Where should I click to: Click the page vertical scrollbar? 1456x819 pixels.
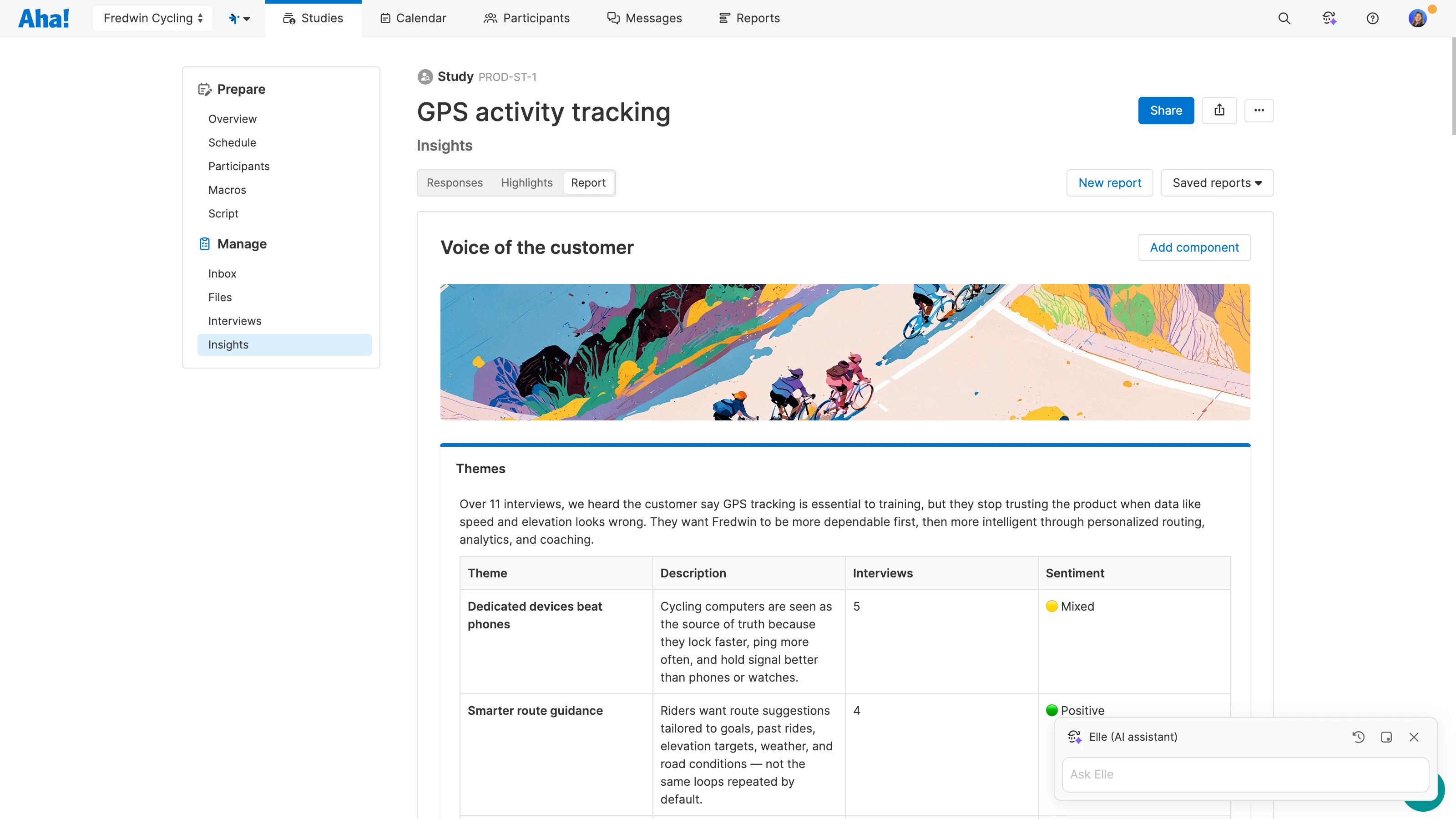pos(1453,86)
